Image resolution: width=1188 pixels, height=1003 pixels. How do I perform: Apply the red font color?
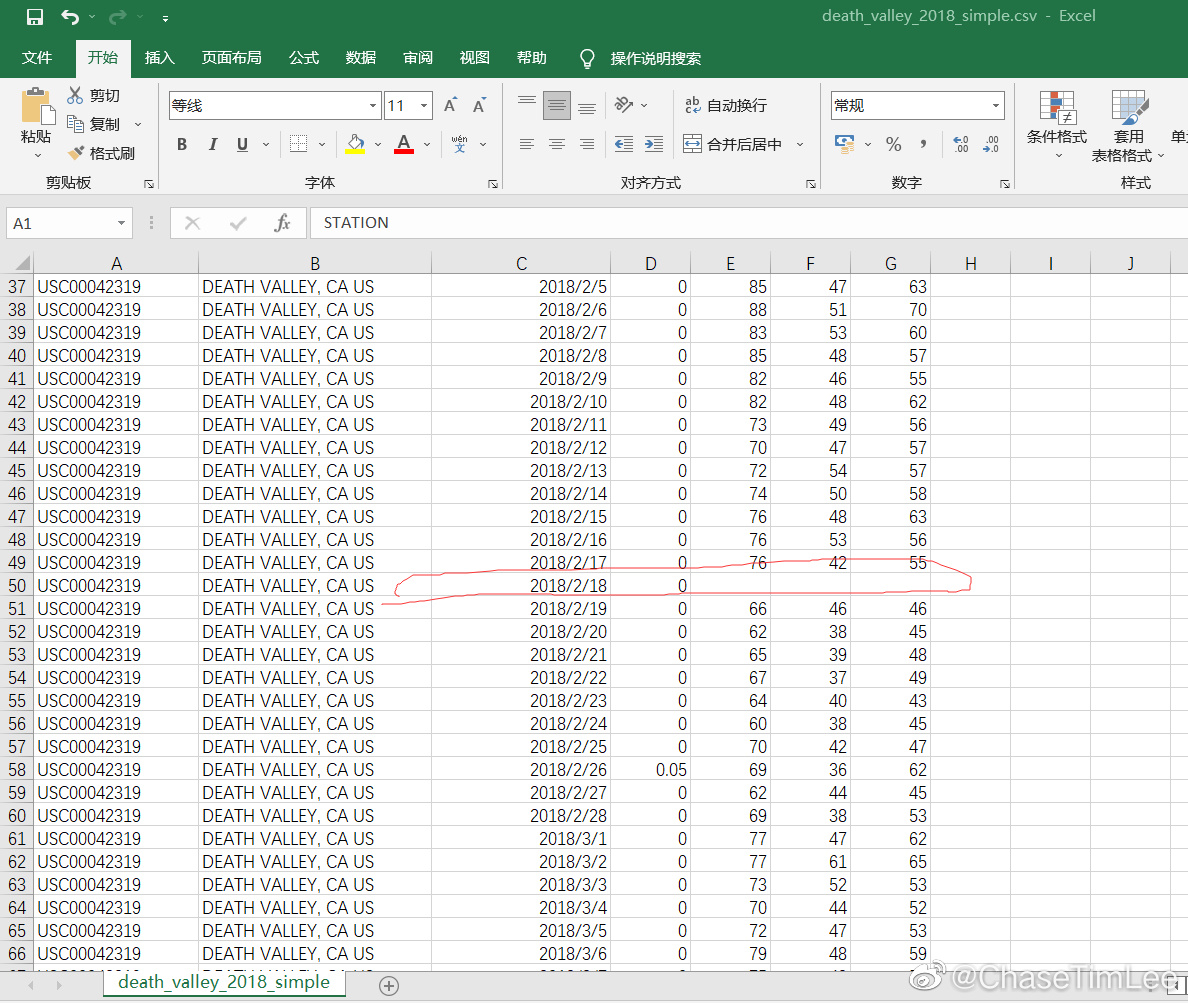[x=404, y=144]
